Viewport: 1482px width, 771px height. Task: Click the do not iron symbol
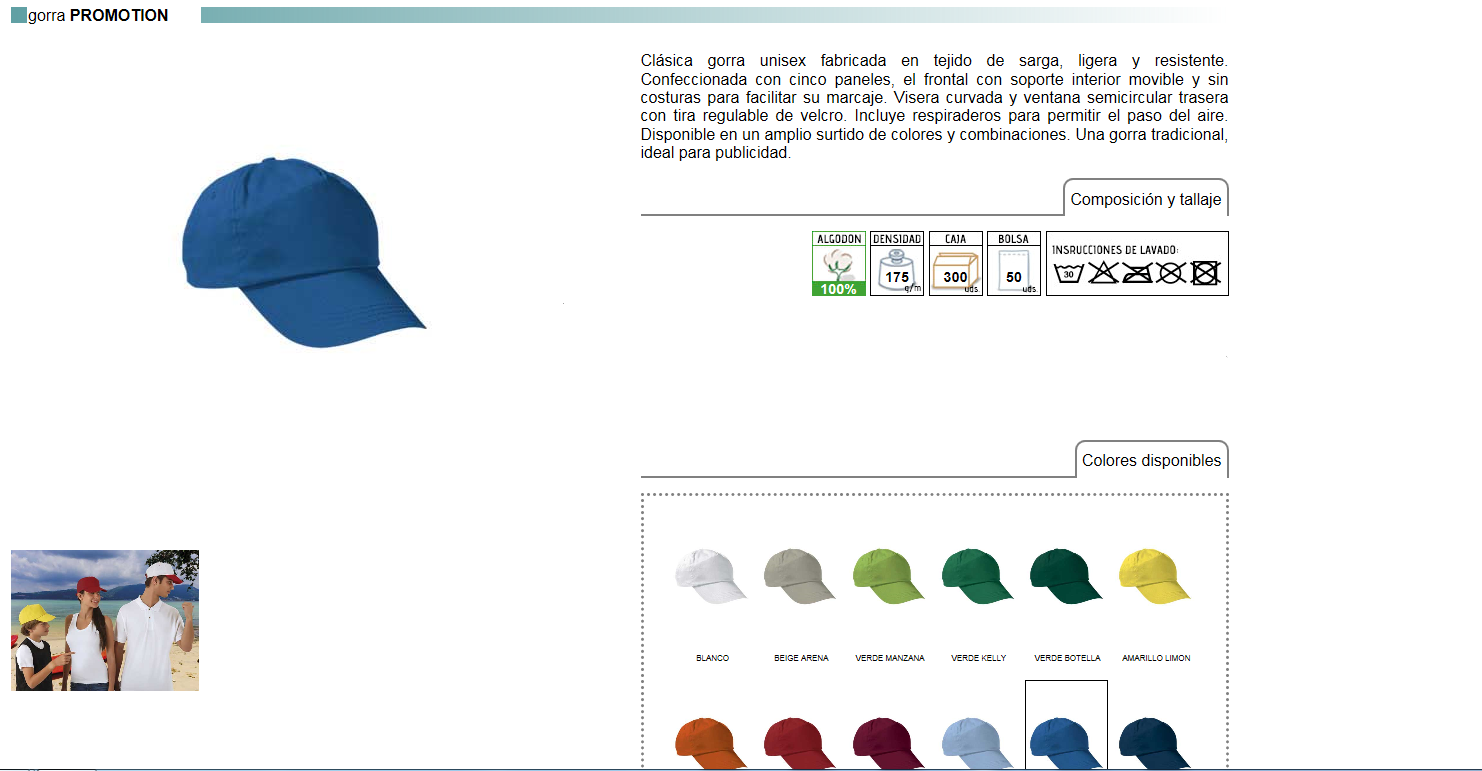[x=1138, y=272]
